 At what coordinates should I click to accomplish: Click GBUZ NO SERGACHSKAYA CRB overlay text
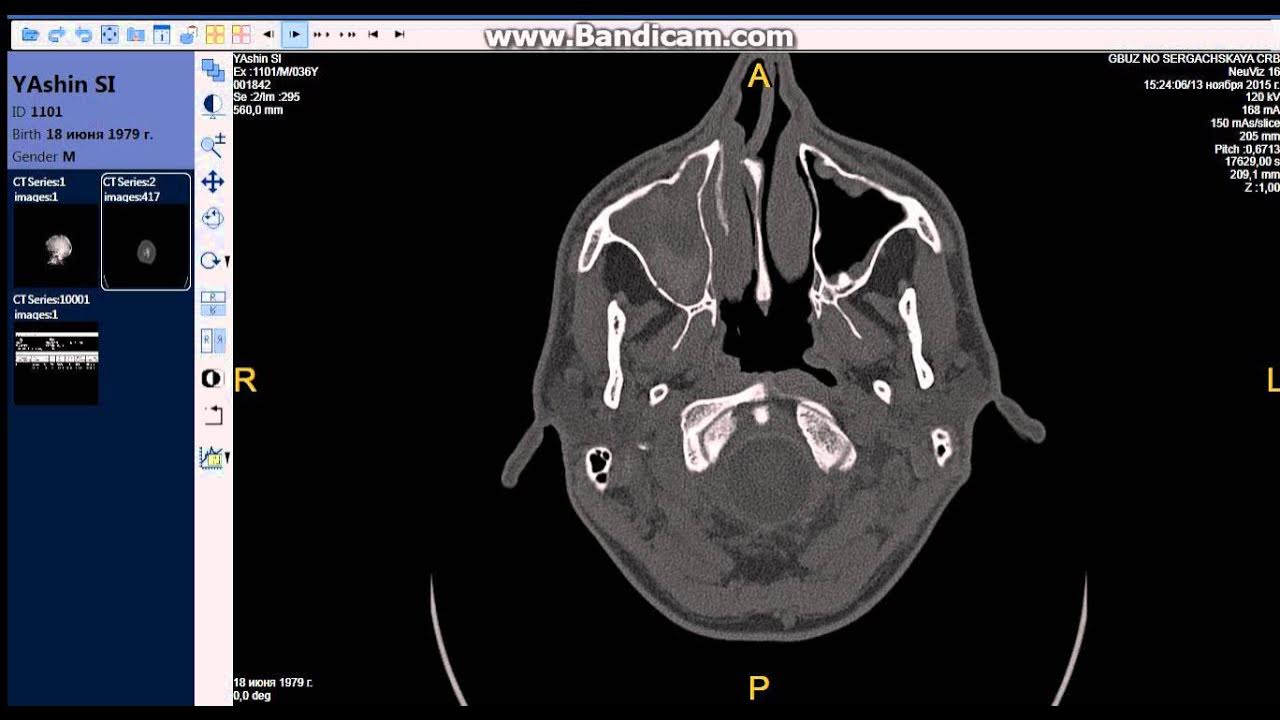[1193, 58]
